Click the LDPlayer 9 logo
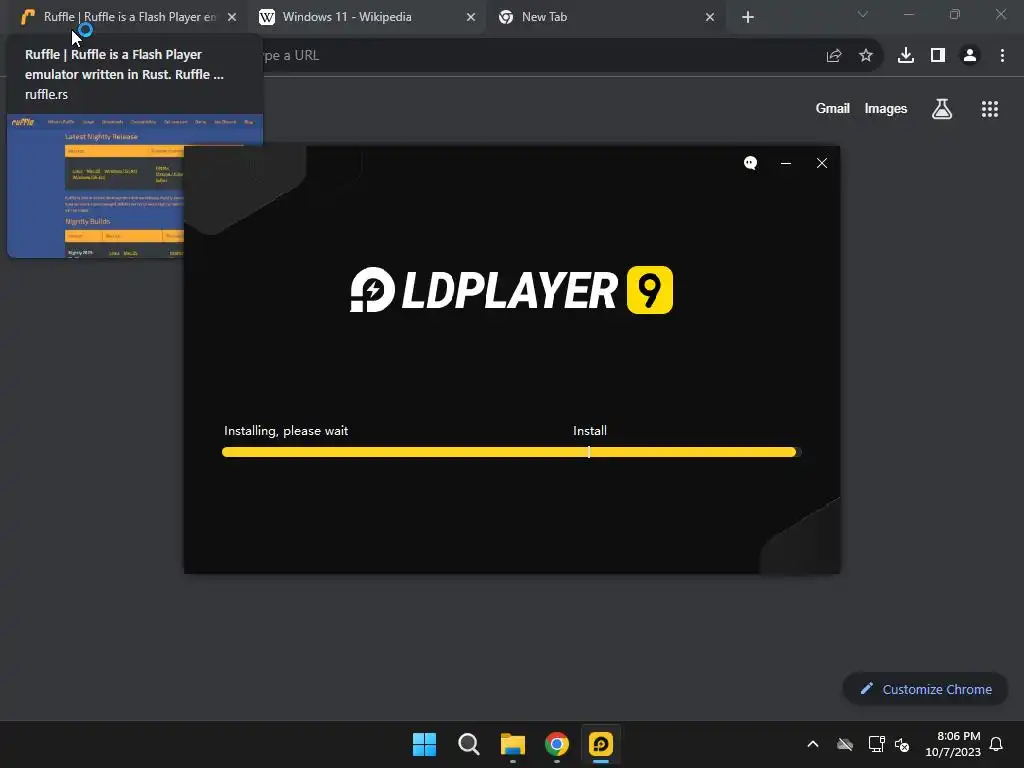This screenshot has width=1024, height=768. (x=511, y=290)
